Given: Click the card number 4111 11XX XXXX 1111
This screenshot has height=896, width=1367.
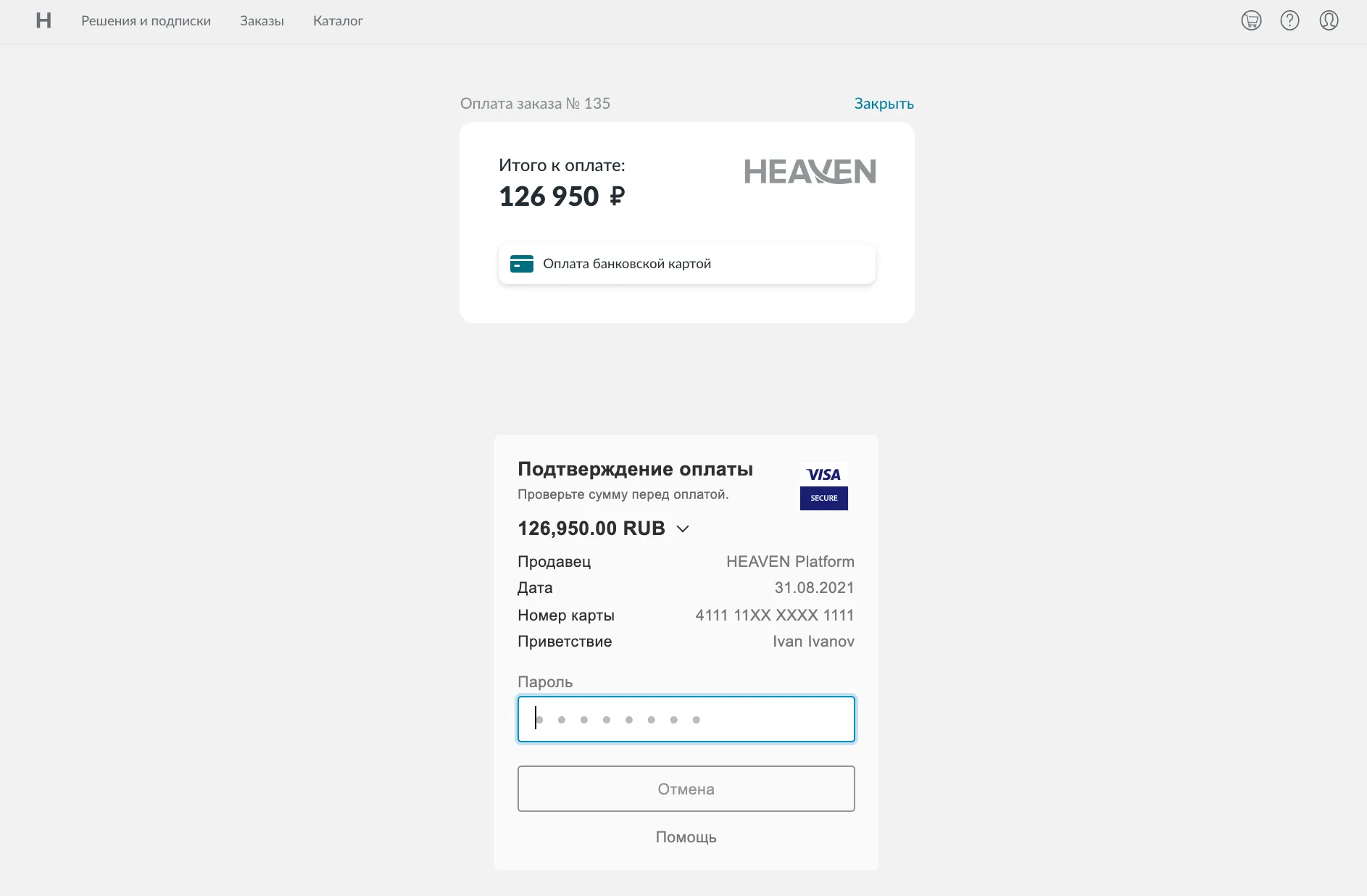Looking at the screenshot, I should (774, 615).
